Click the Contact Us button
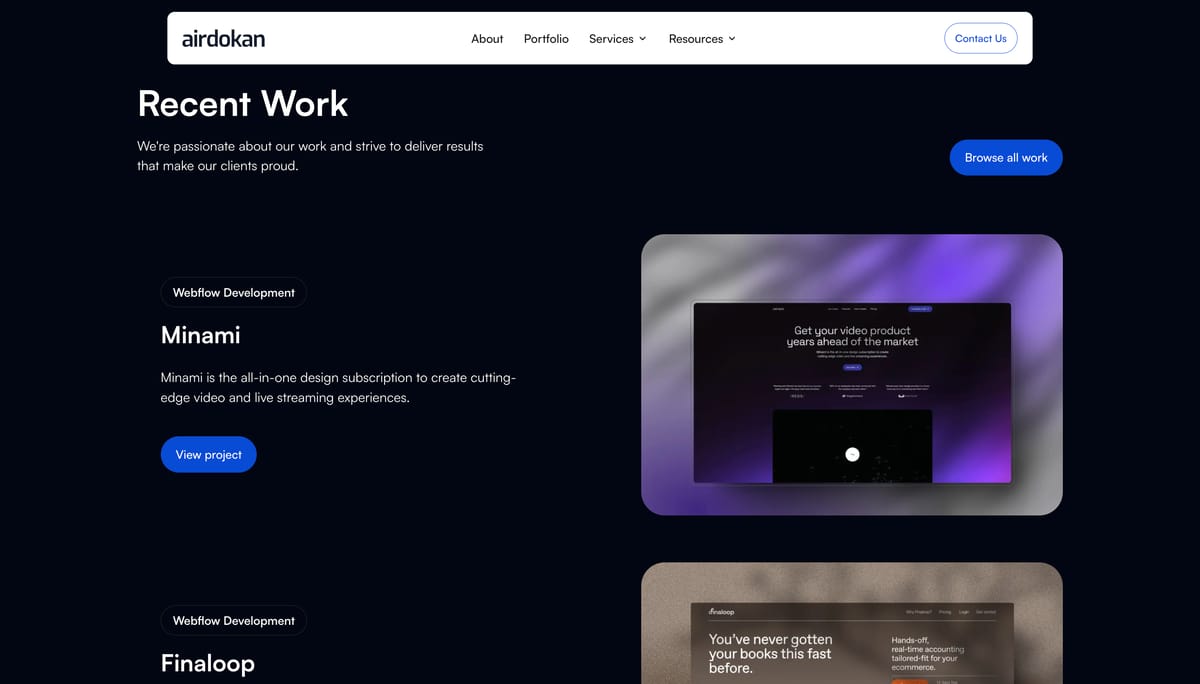Screen dimensions: 1200x684 981,38
